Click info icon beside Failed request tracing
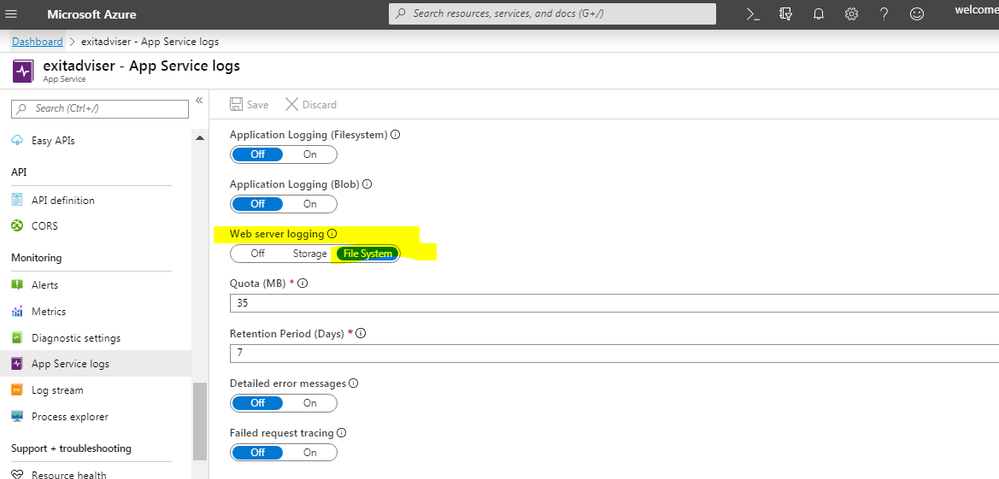 point(341,433)
